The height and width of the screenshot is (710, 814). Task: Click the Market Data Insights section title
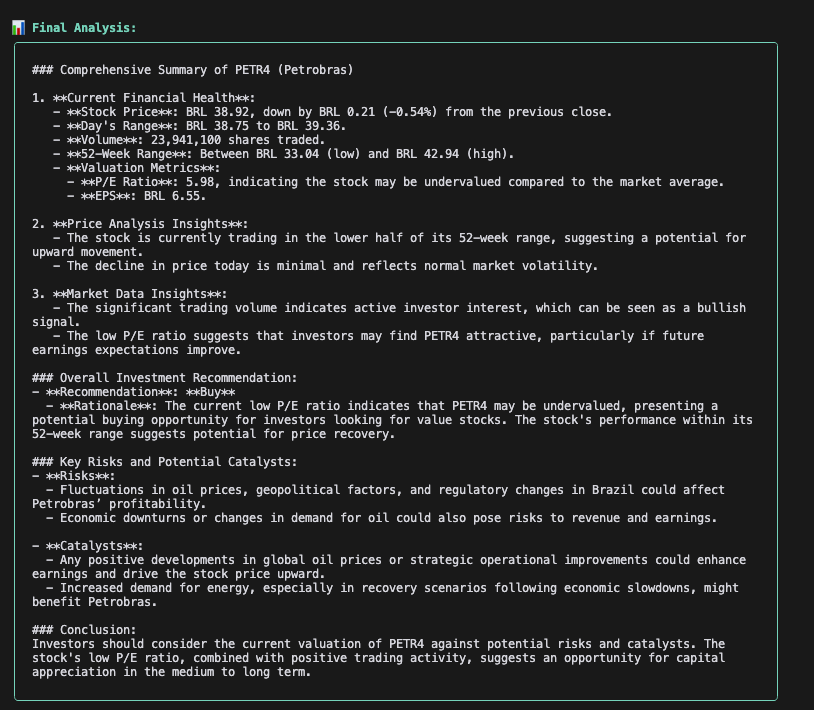coord(130,294)
